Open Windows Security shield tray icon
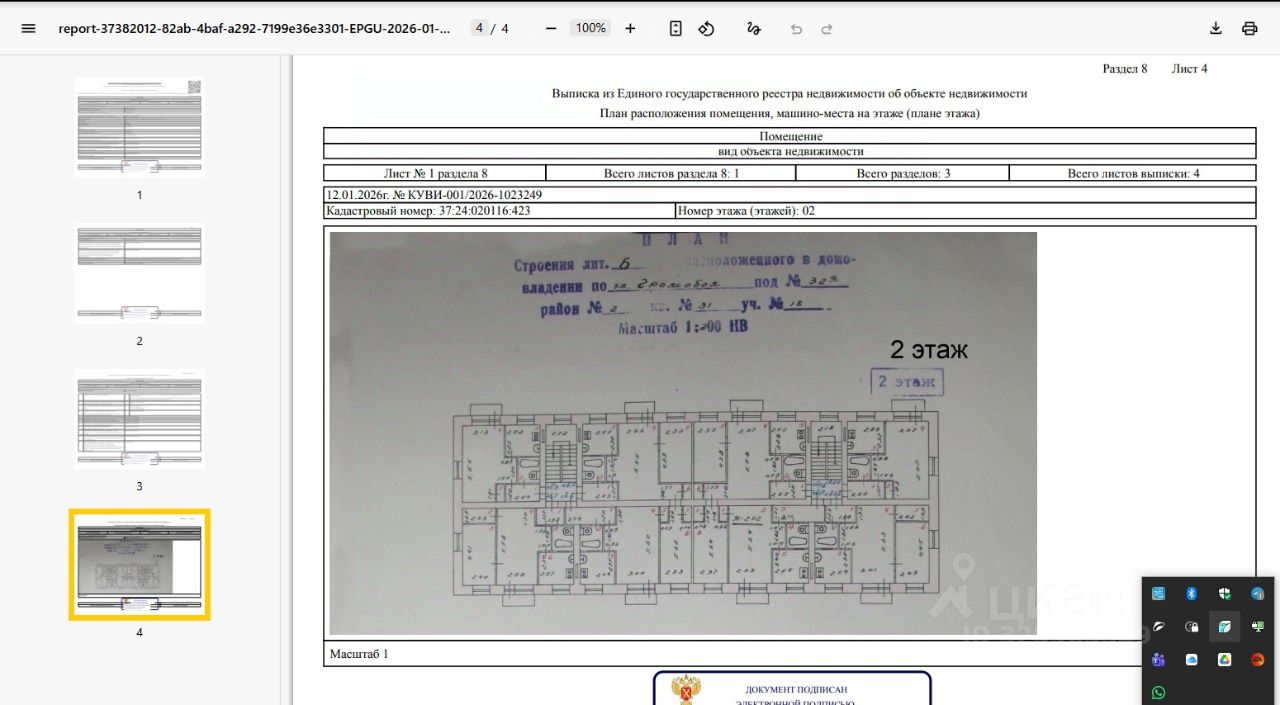The width and height of the screenshot is (1280, 705). point(1225,594)
